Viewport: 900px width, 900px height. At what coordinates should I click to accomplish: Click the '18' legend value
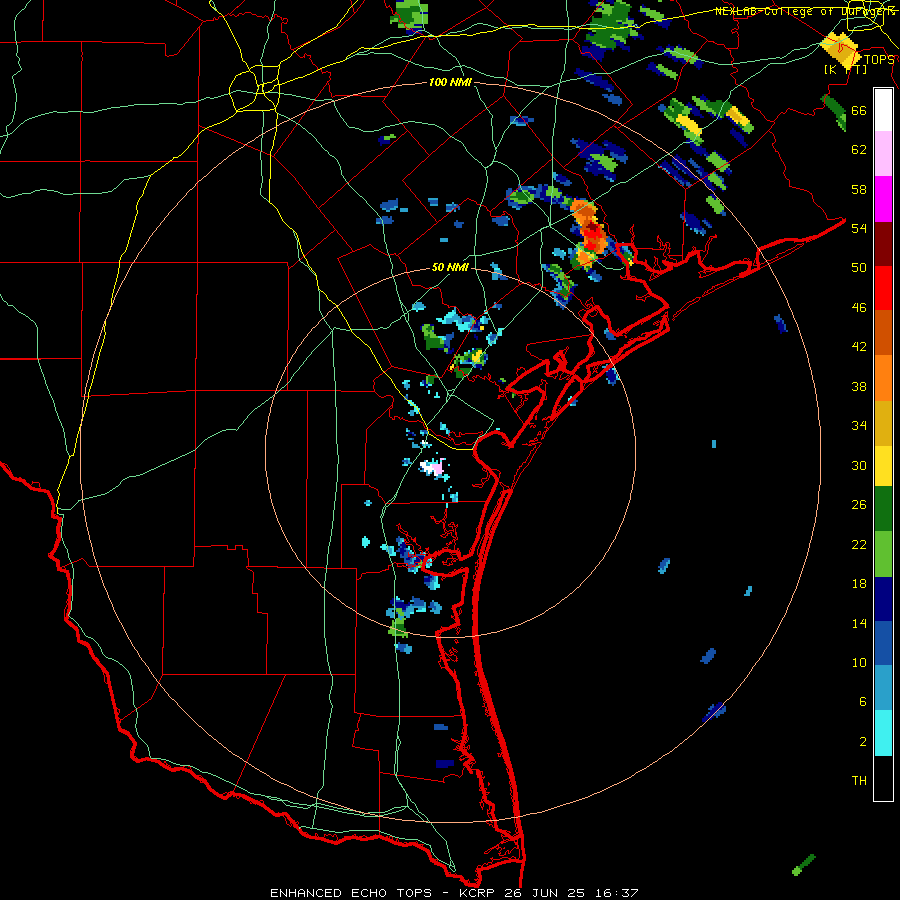click(859, 584)
